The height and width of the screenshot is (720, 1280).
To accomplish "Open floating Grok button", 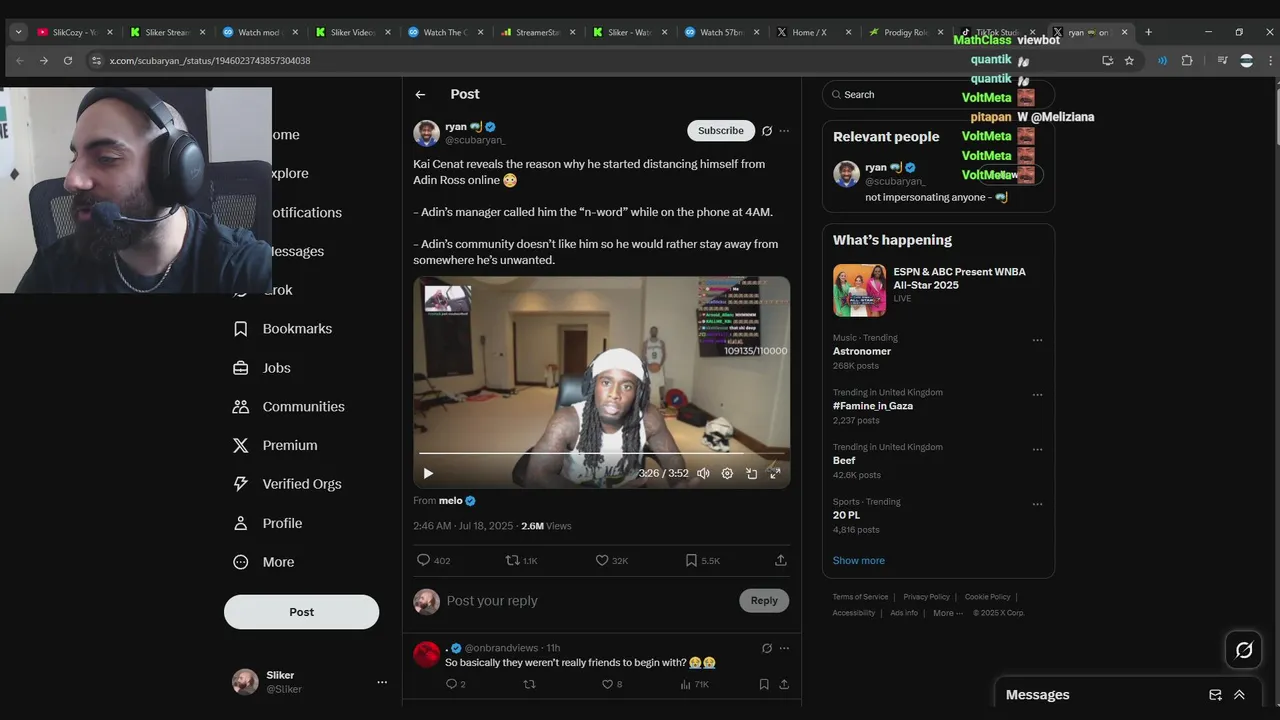I will coord(1244,650).
